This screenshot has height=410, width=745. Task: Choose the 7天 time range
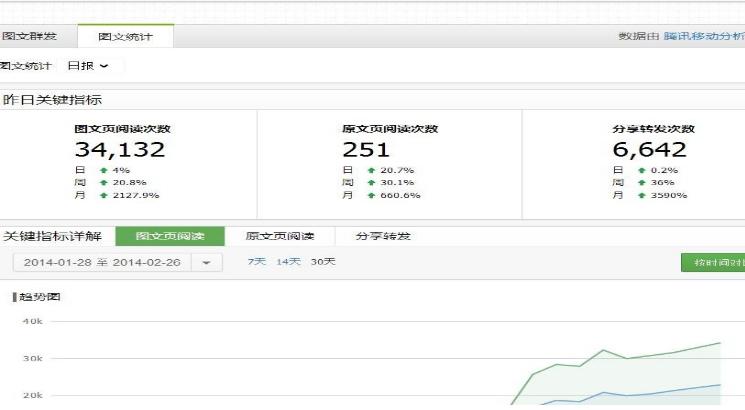257,261
